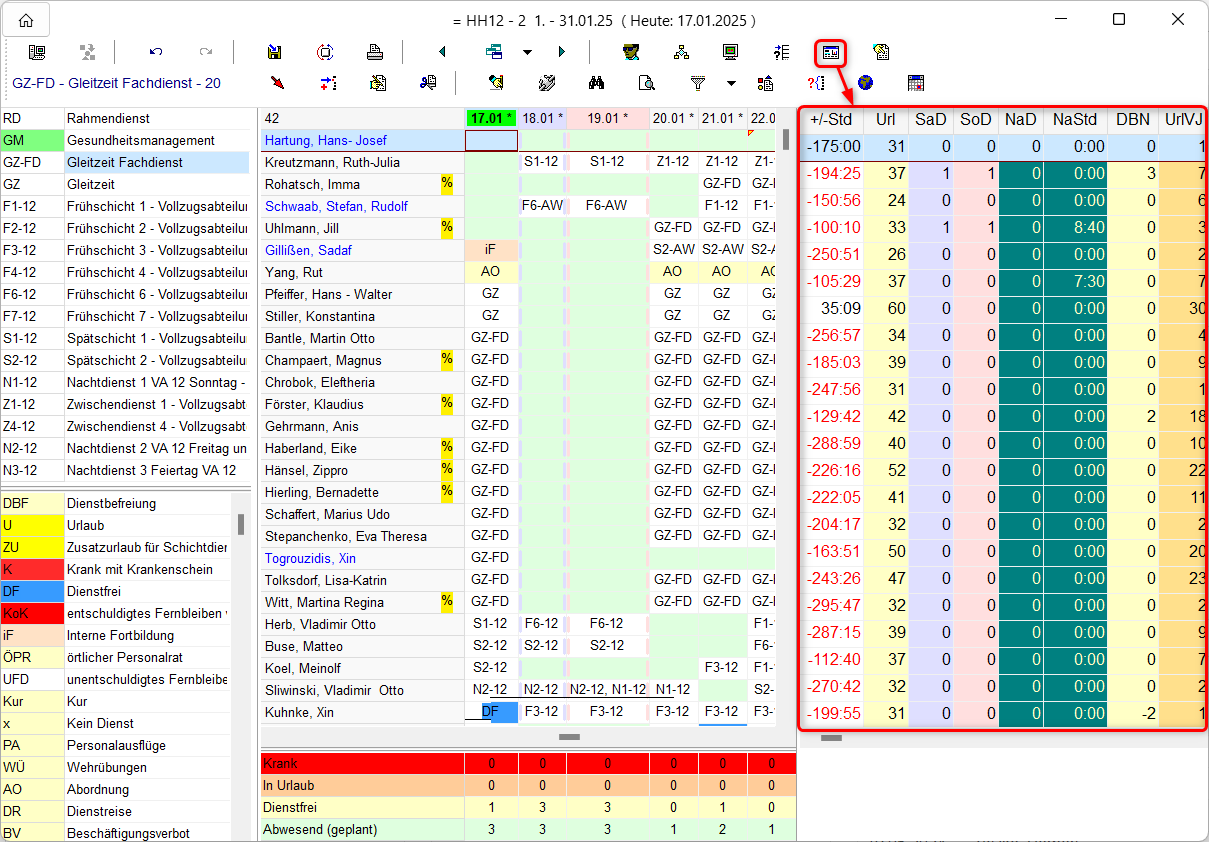The image size is (1209, 842).
Task: Click the Home icon at top left
Action: coord(25,20)
